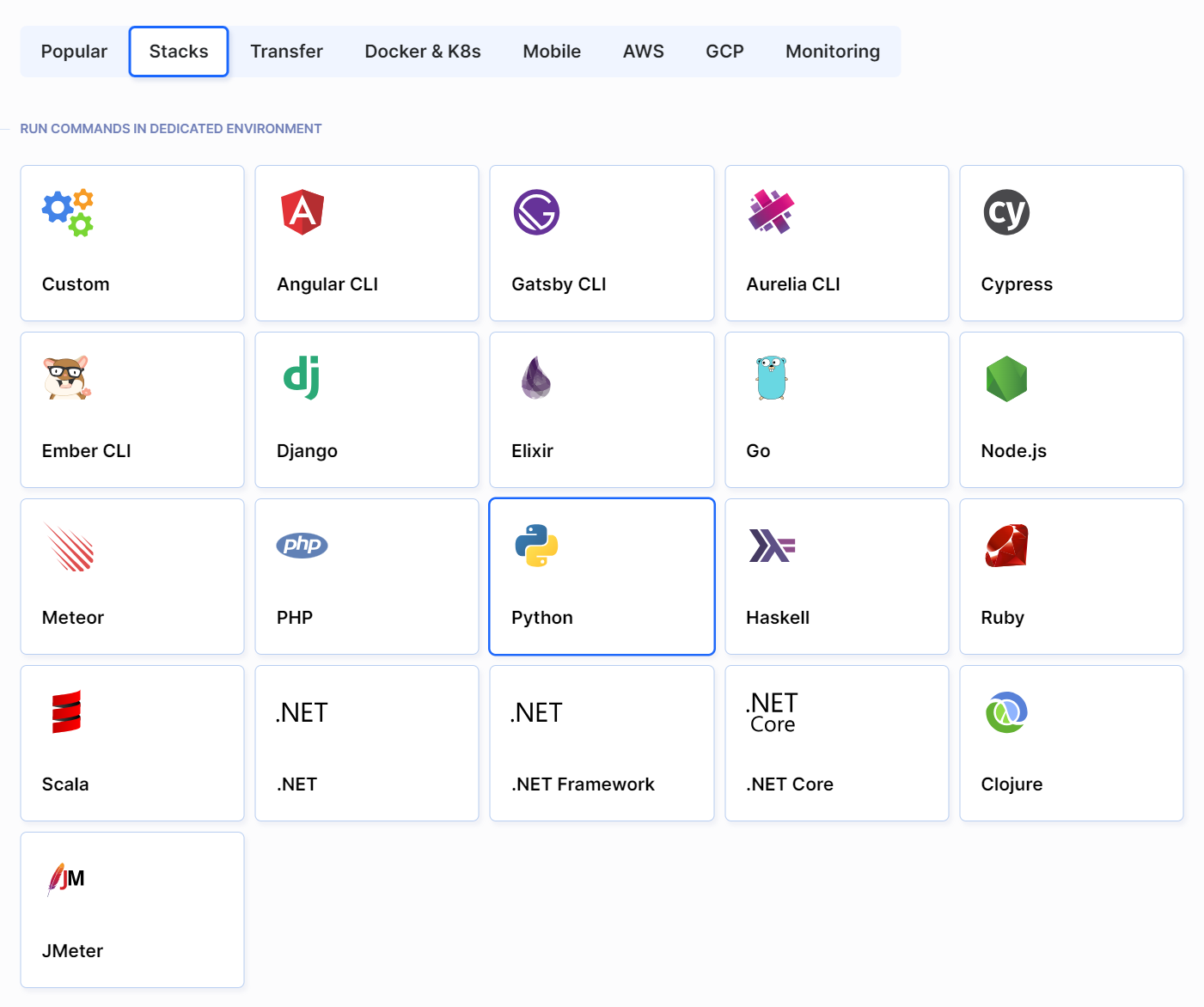Click the Custom gears icon

[x=68, y=212]
